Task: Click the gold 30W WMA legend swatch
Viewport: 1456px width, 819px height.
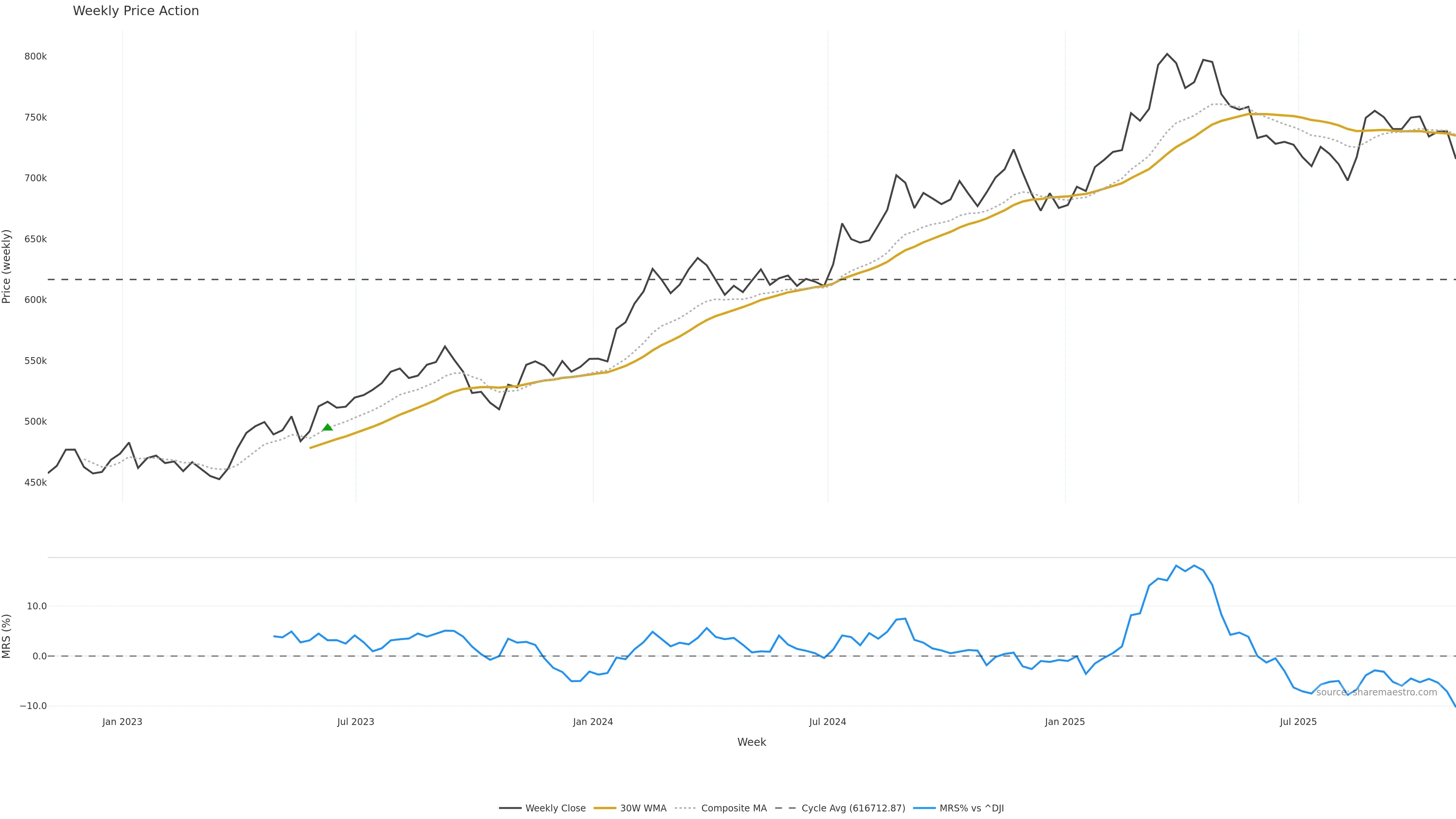Action: pos(604,808)
